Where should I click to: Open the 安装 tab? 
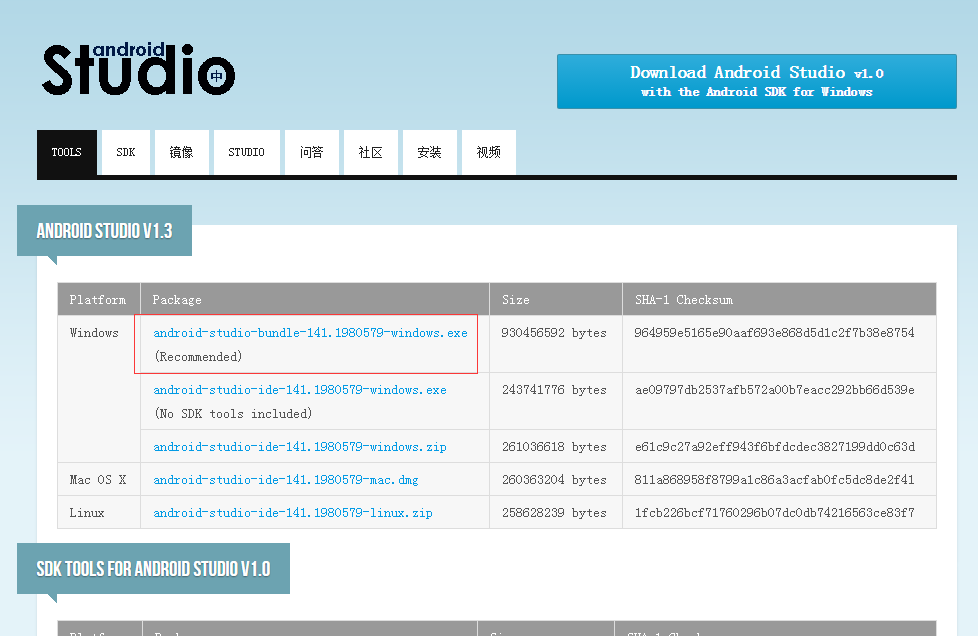429,152
